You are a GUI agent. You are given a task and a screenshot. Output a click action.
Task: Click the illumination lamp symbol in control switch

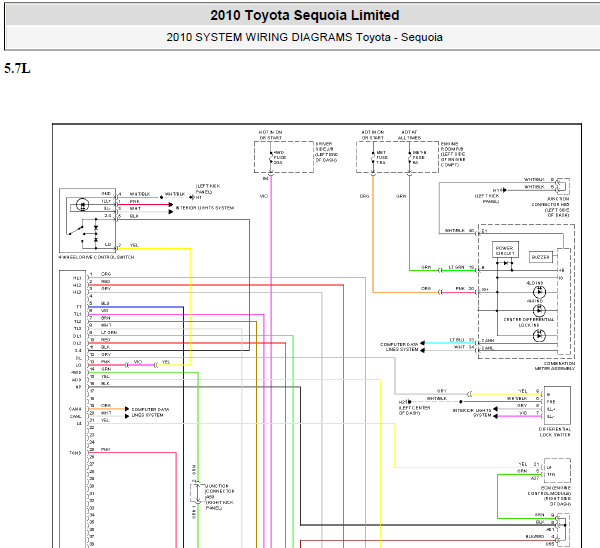coord(83,205)
